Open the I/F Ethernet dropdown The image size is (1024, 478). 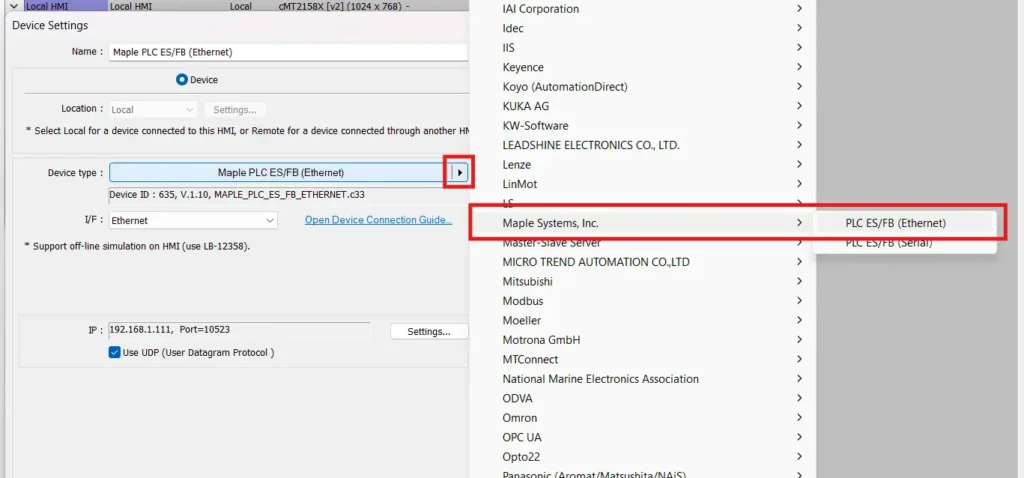[193, 221]
